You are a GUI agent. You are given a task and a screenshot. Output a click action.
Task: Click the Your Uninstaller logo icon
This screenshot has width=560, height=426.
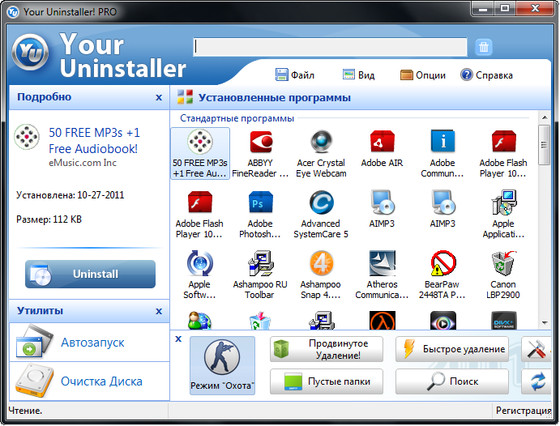[30, 52]
